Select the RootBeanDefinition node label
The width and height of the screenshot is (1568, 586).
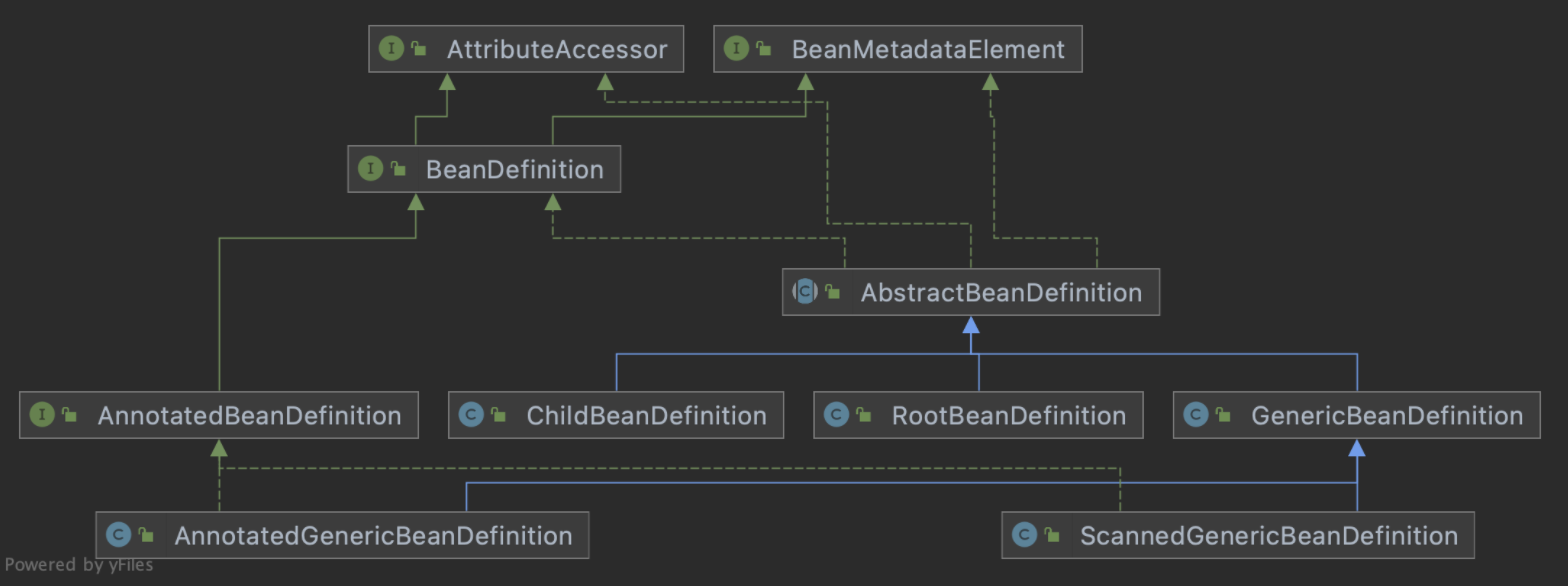(1008, 415)
